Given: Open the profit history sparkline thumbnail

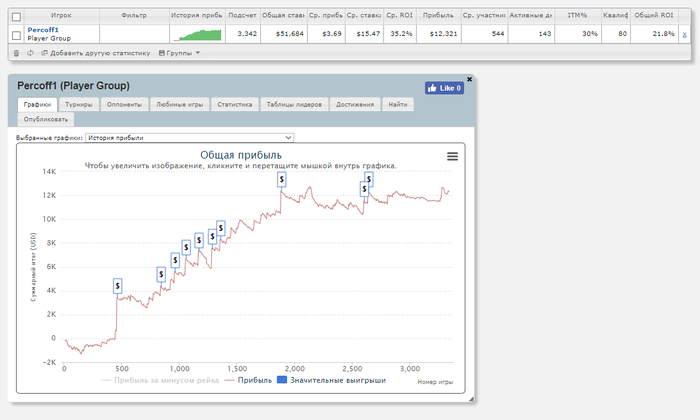Looking at the screenshot, I should [x=197, y=34].
